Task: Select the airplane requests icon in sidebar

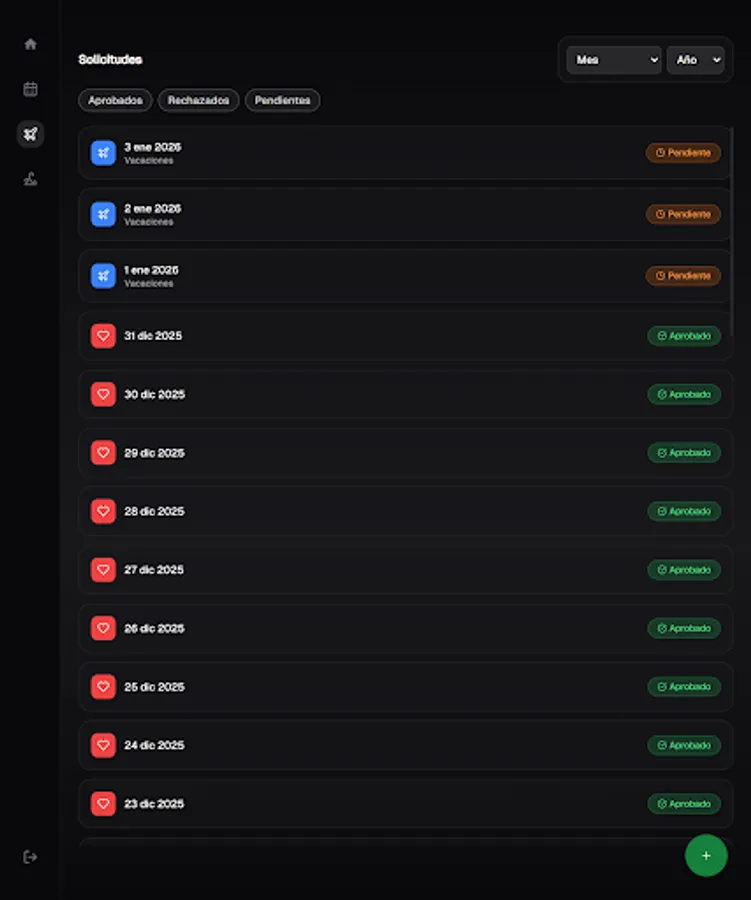Action: (30, 134)
